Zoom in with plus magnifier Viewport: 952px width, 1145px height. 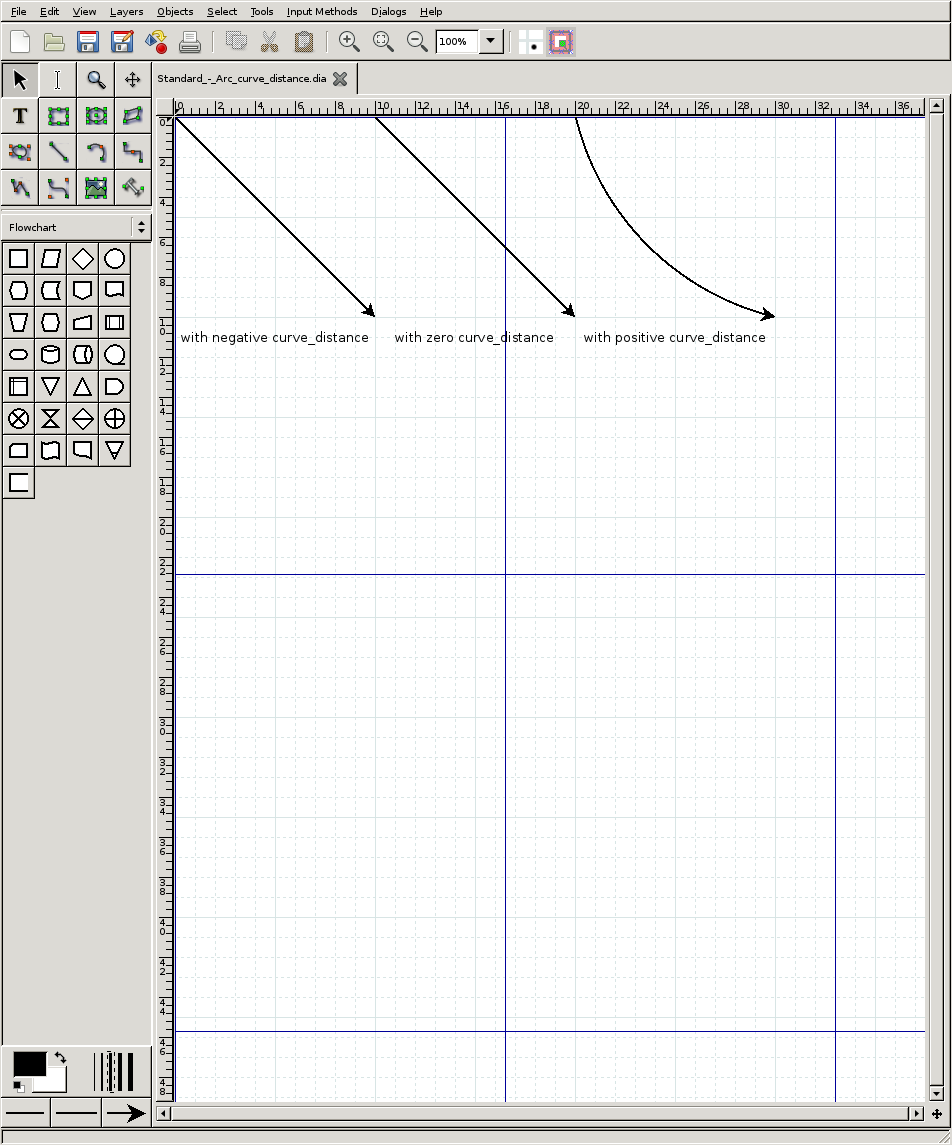[x=349, y=42]
